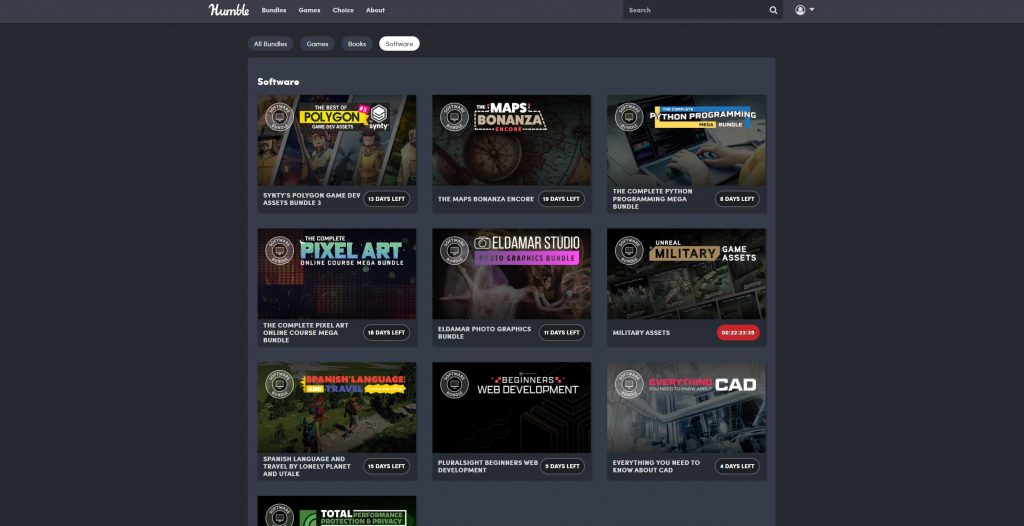The height and width of the screenshot is (526, 1024).
Task: Open the Total Performance Protection thumbnail
Action: click(336, 511)
